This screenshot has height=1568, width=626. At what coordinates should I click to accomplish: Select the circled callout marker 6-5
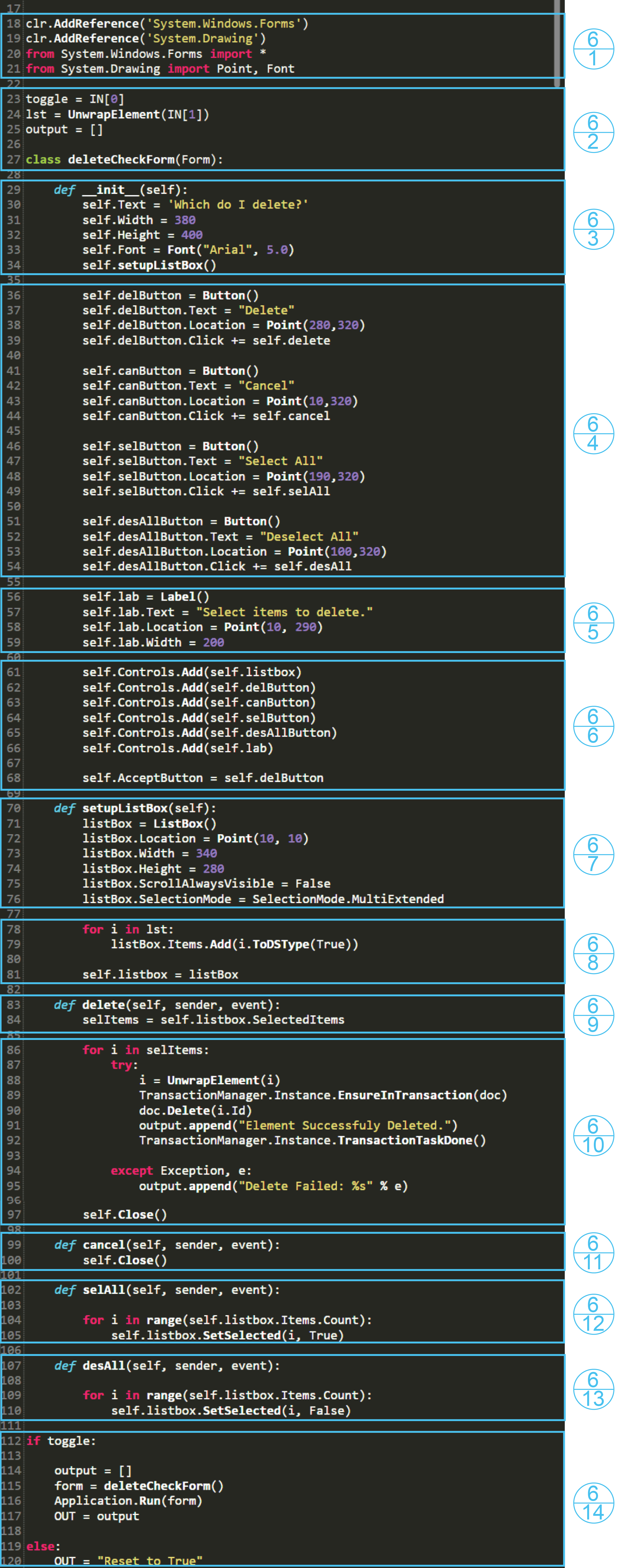click(x=593, y=623)
